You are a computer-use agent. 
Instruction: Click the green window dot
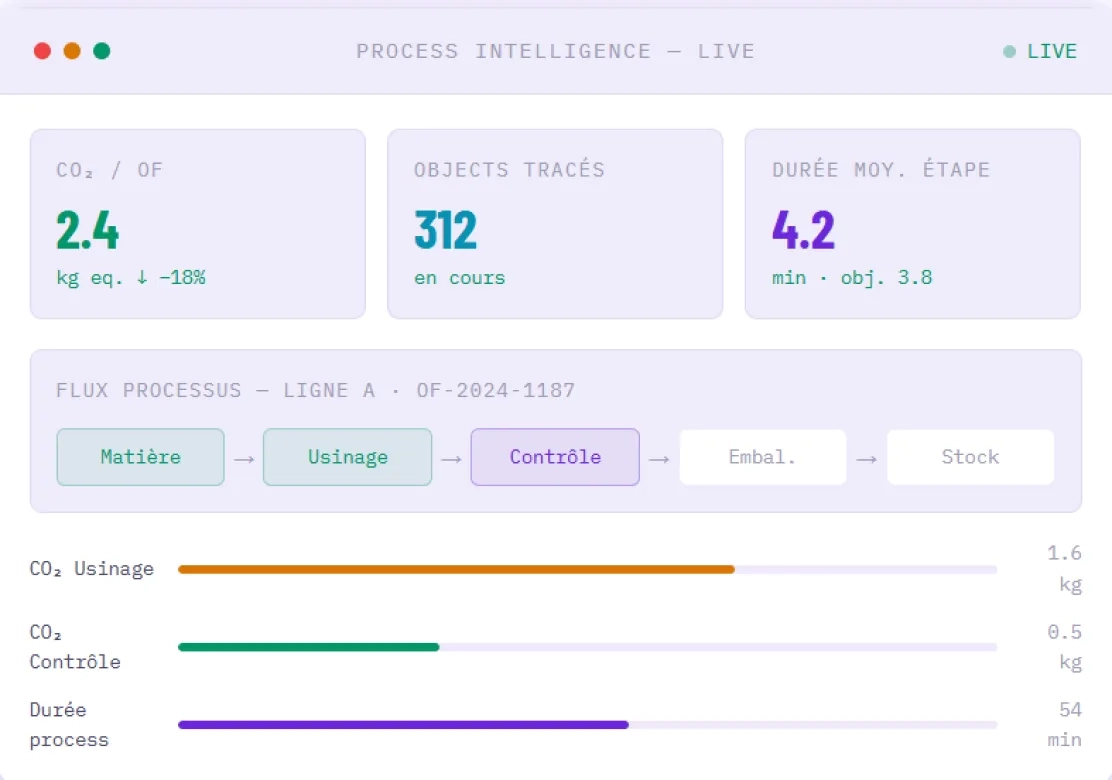tap(102, 51)
